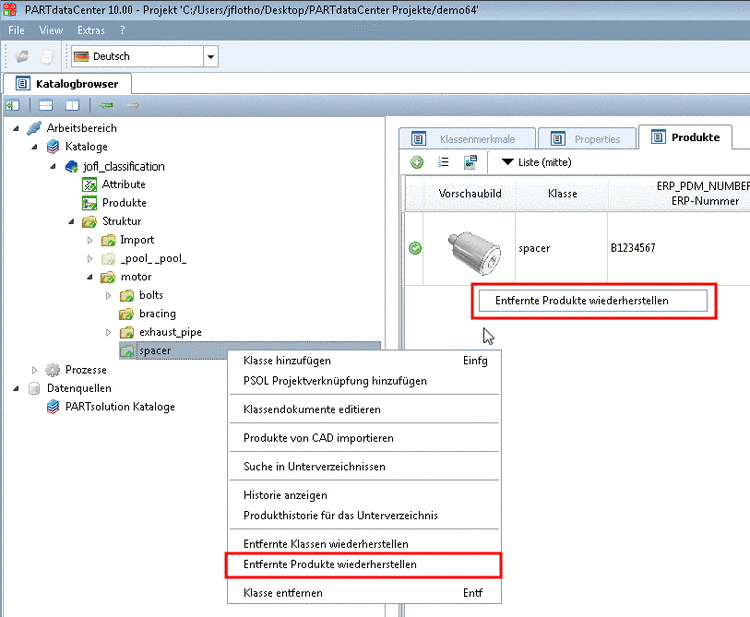Open the View menu
750x617 pixels.
point(51,30)
